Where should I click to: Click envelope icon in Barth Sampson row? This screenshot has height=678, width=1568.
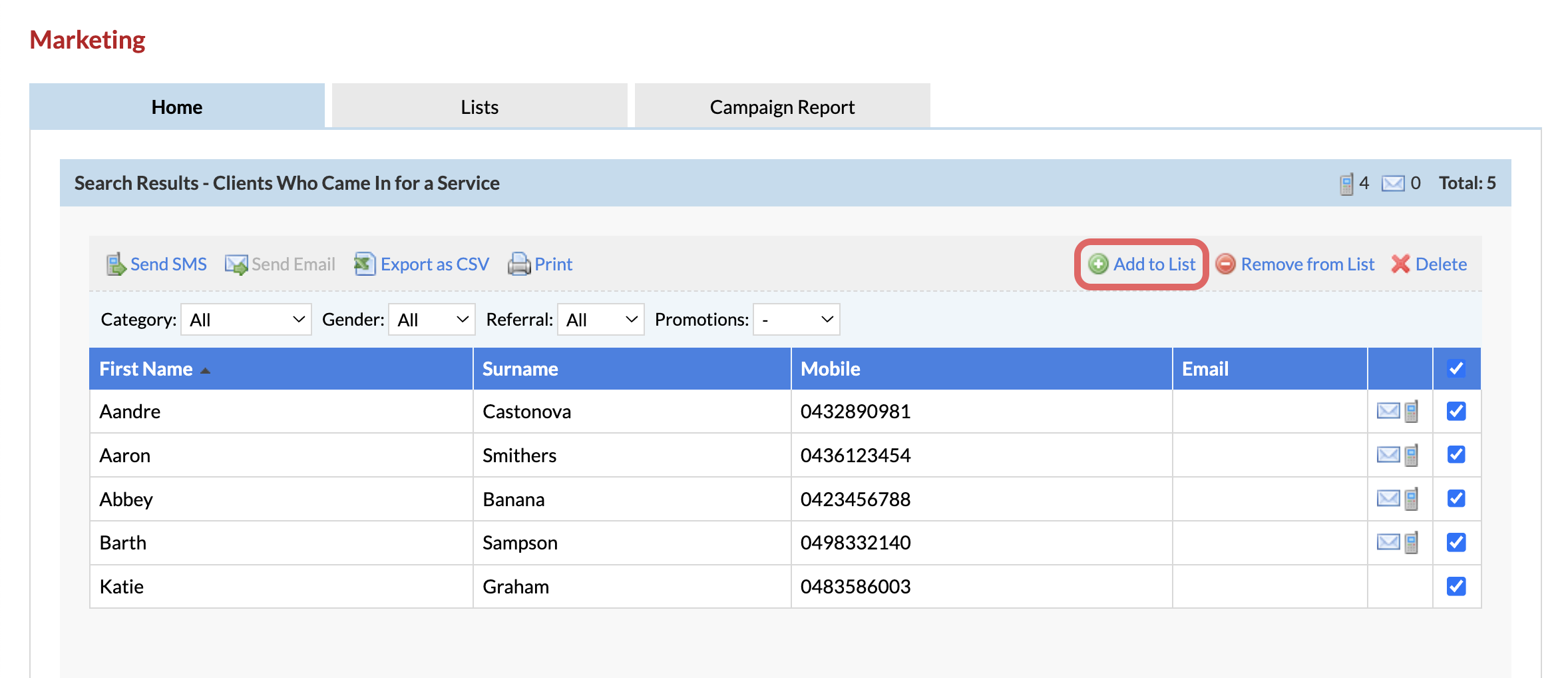click(1388, 542)
